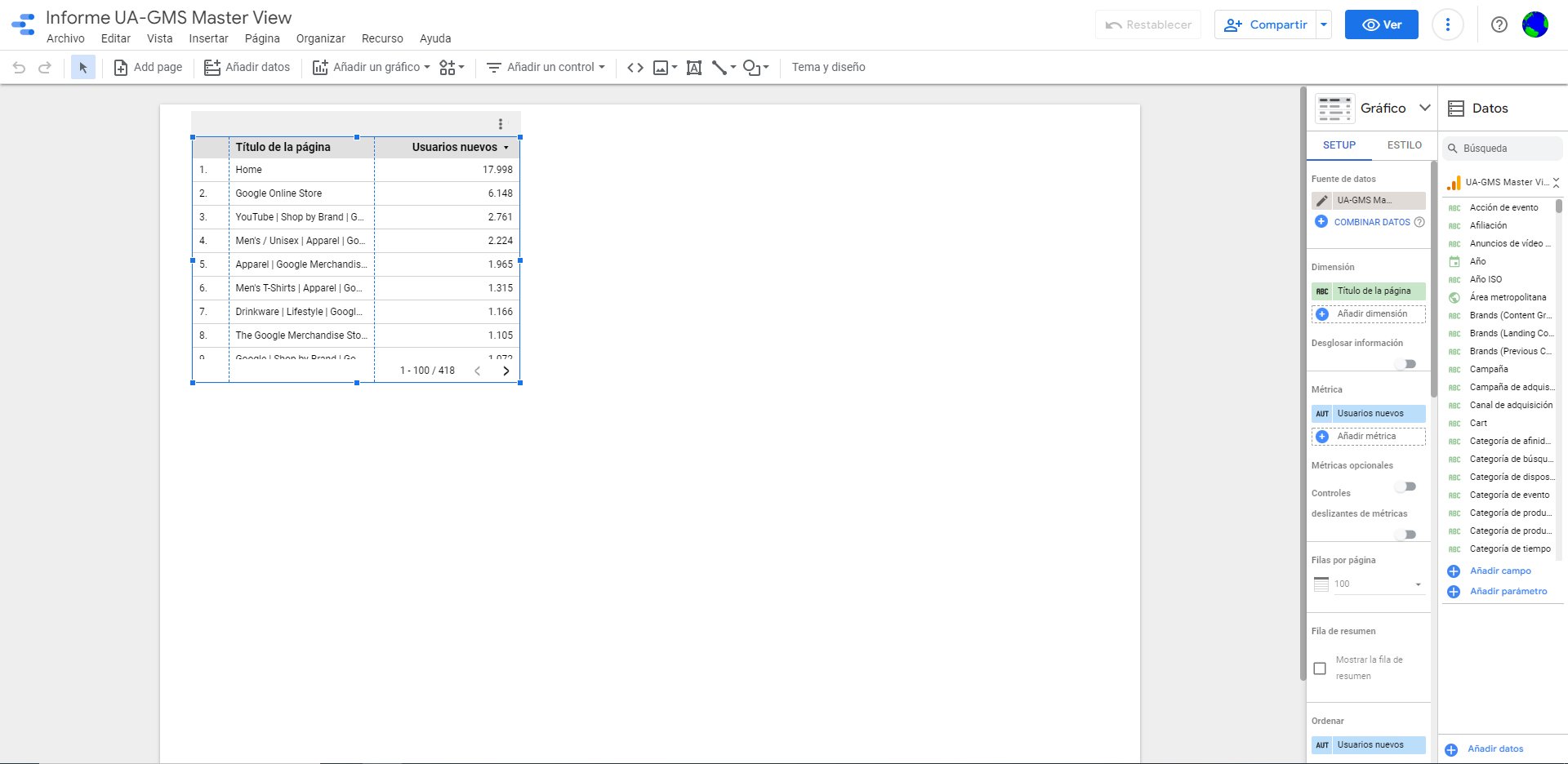Open the Recurso menu

[x=382, y=38]
